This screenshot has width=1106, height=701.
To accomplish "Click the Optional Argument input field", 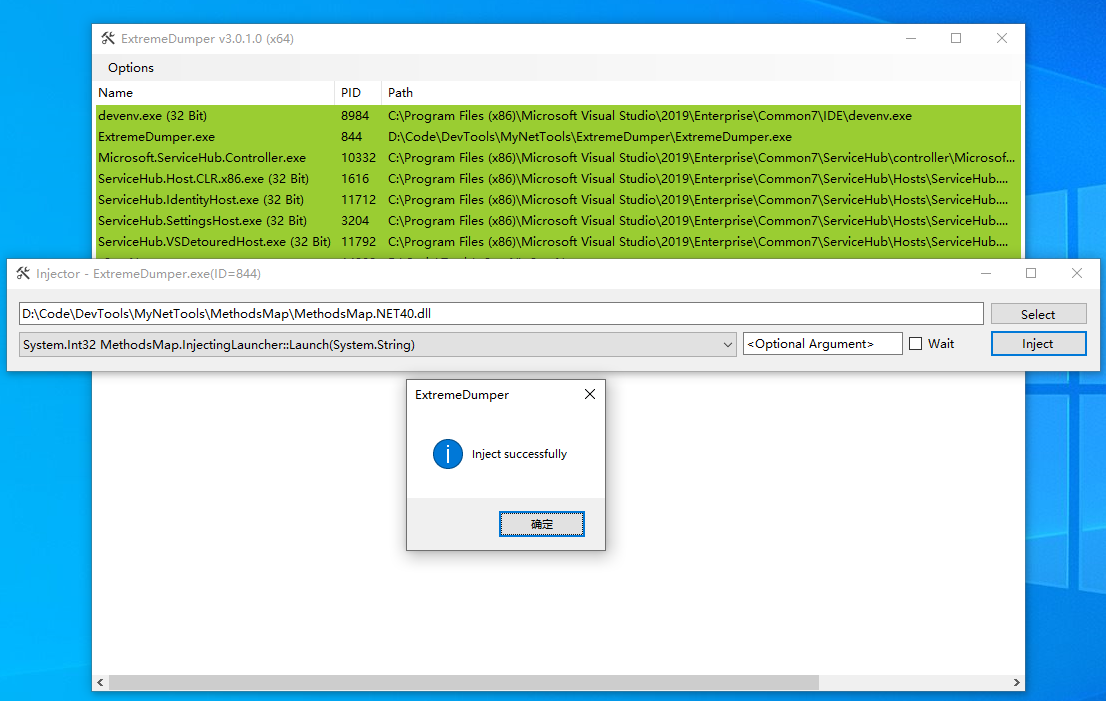I will pyautogui.click(x=822, y=343).
